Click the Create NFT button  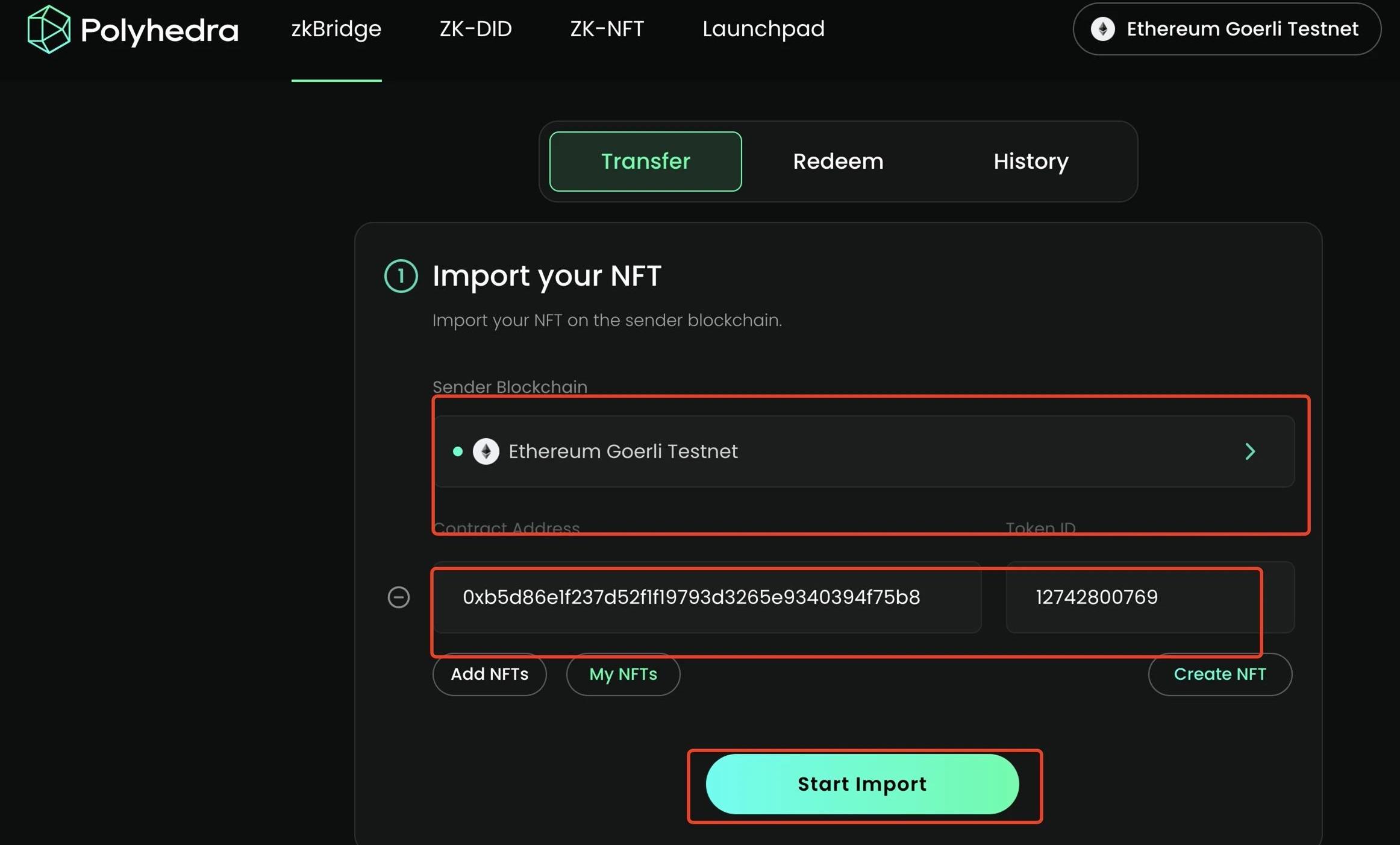(1219, 674)
